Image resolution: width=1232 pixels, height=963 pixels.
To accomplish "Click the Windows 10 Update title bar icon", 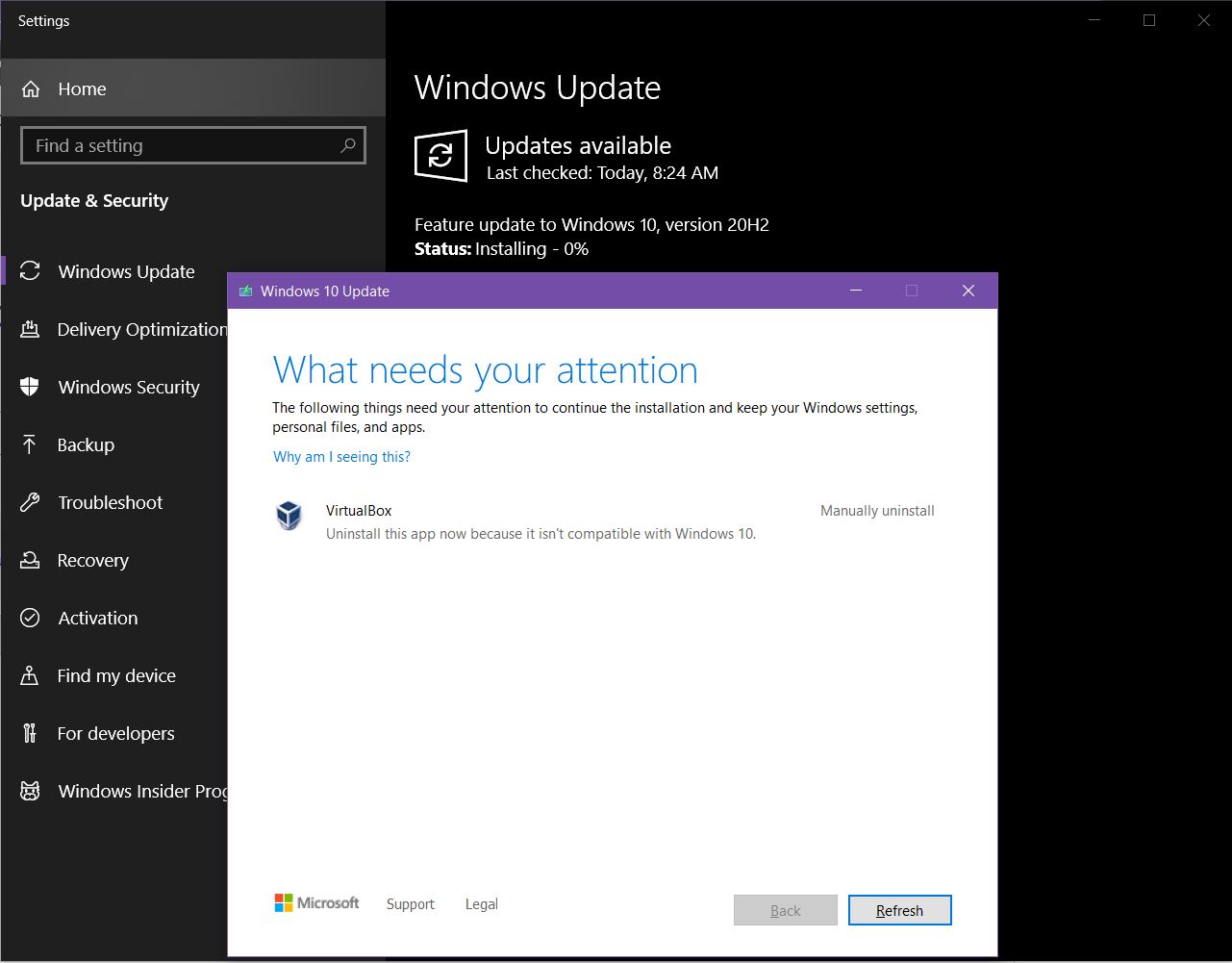I will click(x=245, y=291).
